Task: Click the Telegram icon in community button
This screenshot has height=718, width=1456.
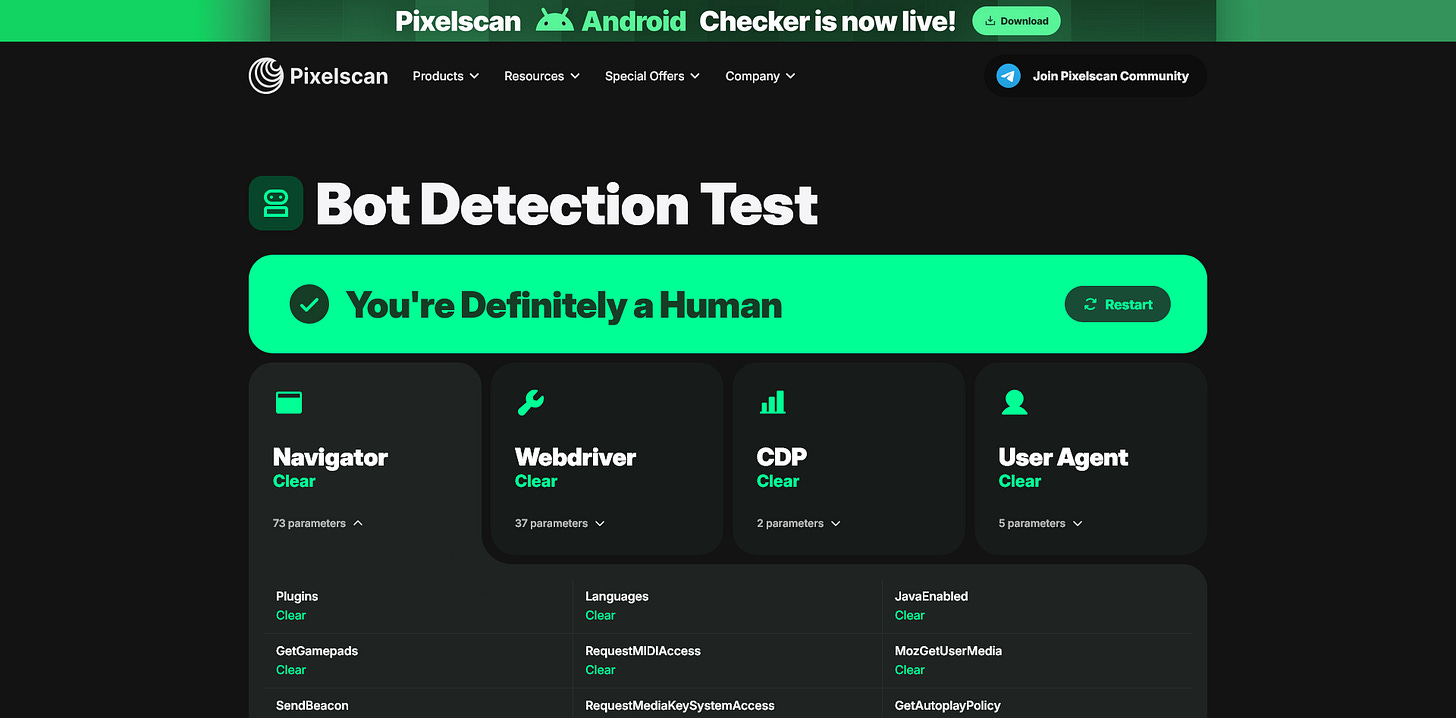Action: (x=1008, y=76)
